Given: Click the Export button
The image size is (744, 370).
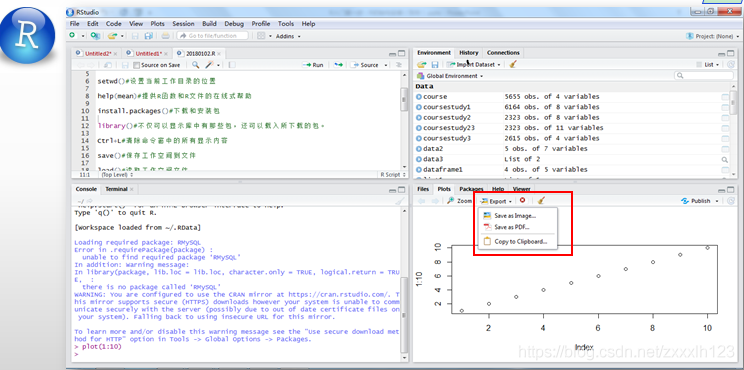Looking at the screenshot, I should point(496,201).
